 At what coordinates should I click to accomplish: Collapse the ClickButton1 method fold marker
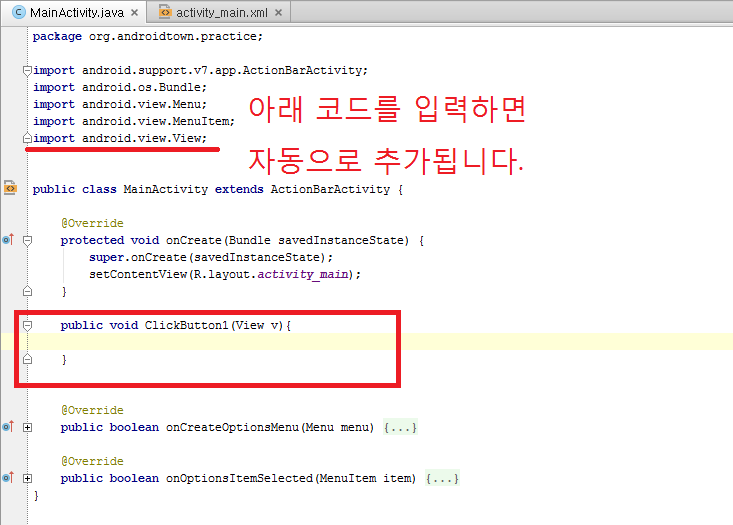[28, 326]
